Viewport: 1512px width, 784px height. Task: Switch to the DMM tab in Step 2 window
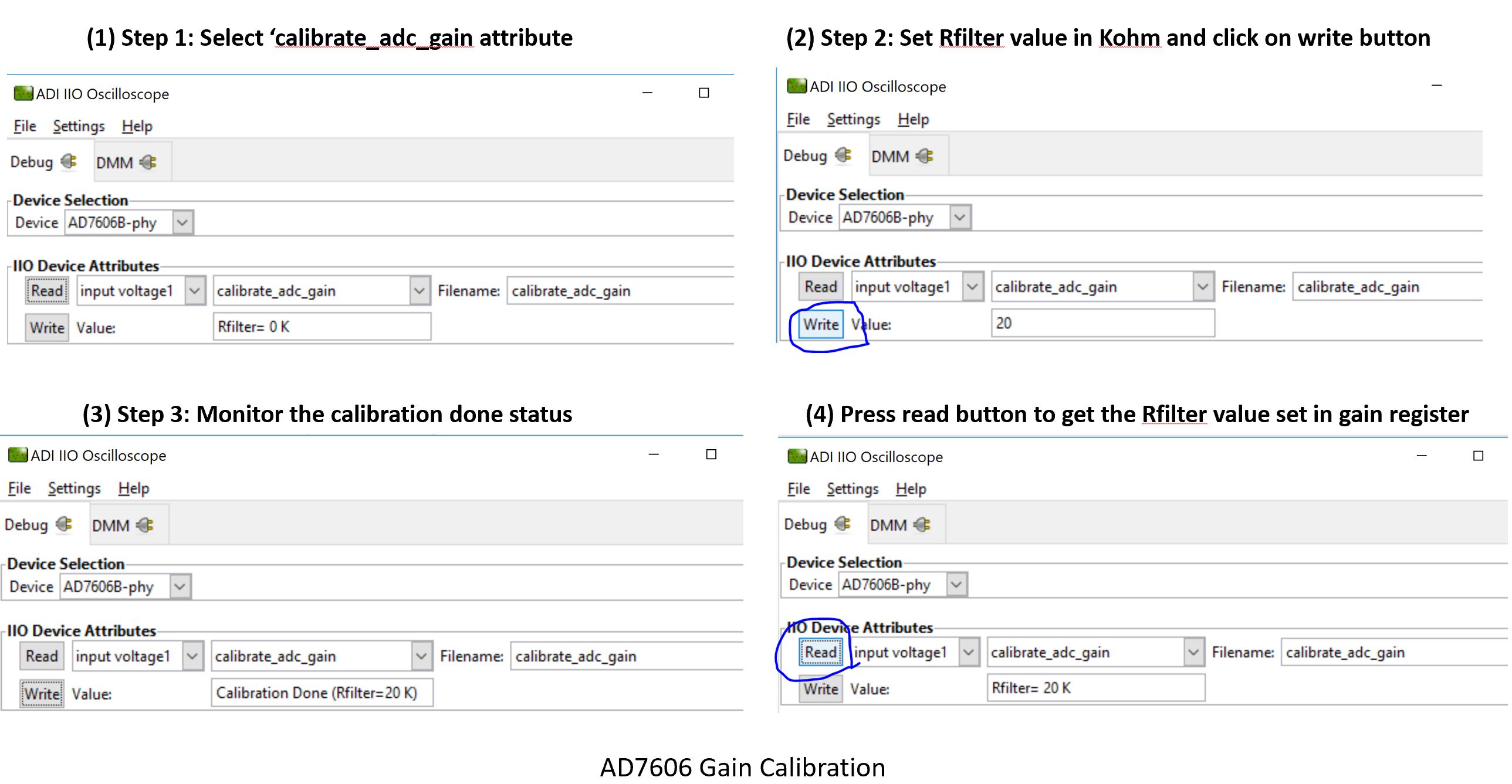click(x=908, y=156)
